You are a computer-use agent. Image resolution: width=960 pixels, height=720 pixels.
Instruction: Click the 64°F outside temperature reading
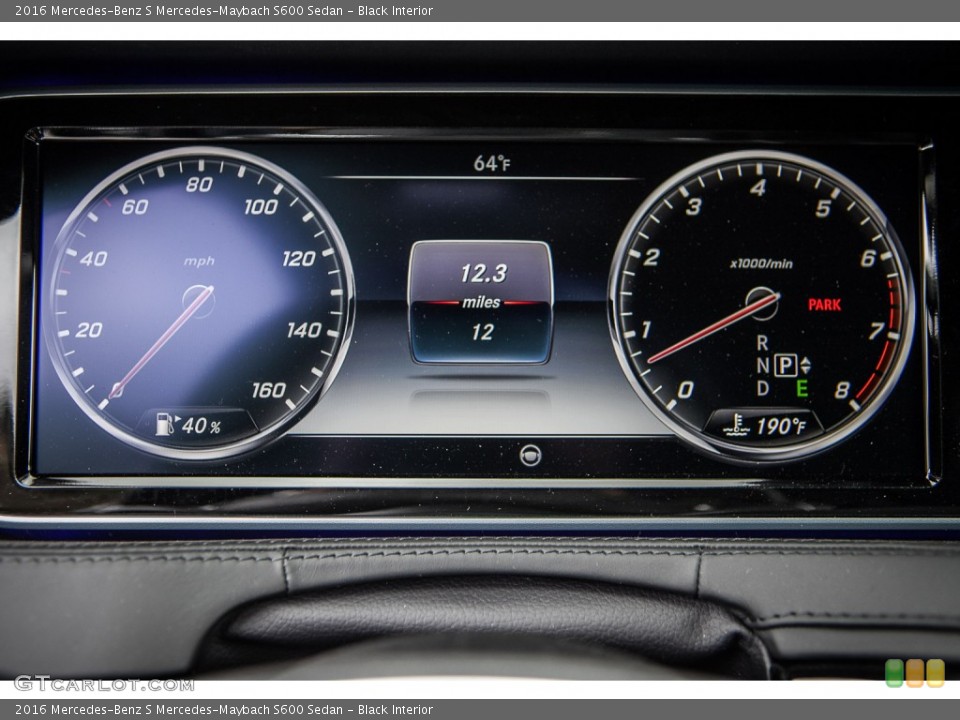(492, 163)
